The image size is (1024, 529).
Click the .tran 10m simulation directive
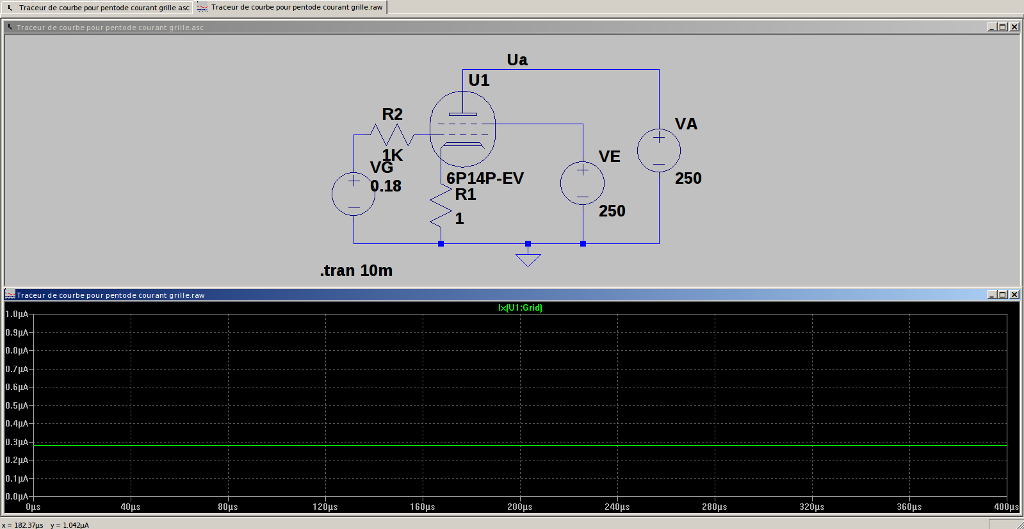point(357,272)
